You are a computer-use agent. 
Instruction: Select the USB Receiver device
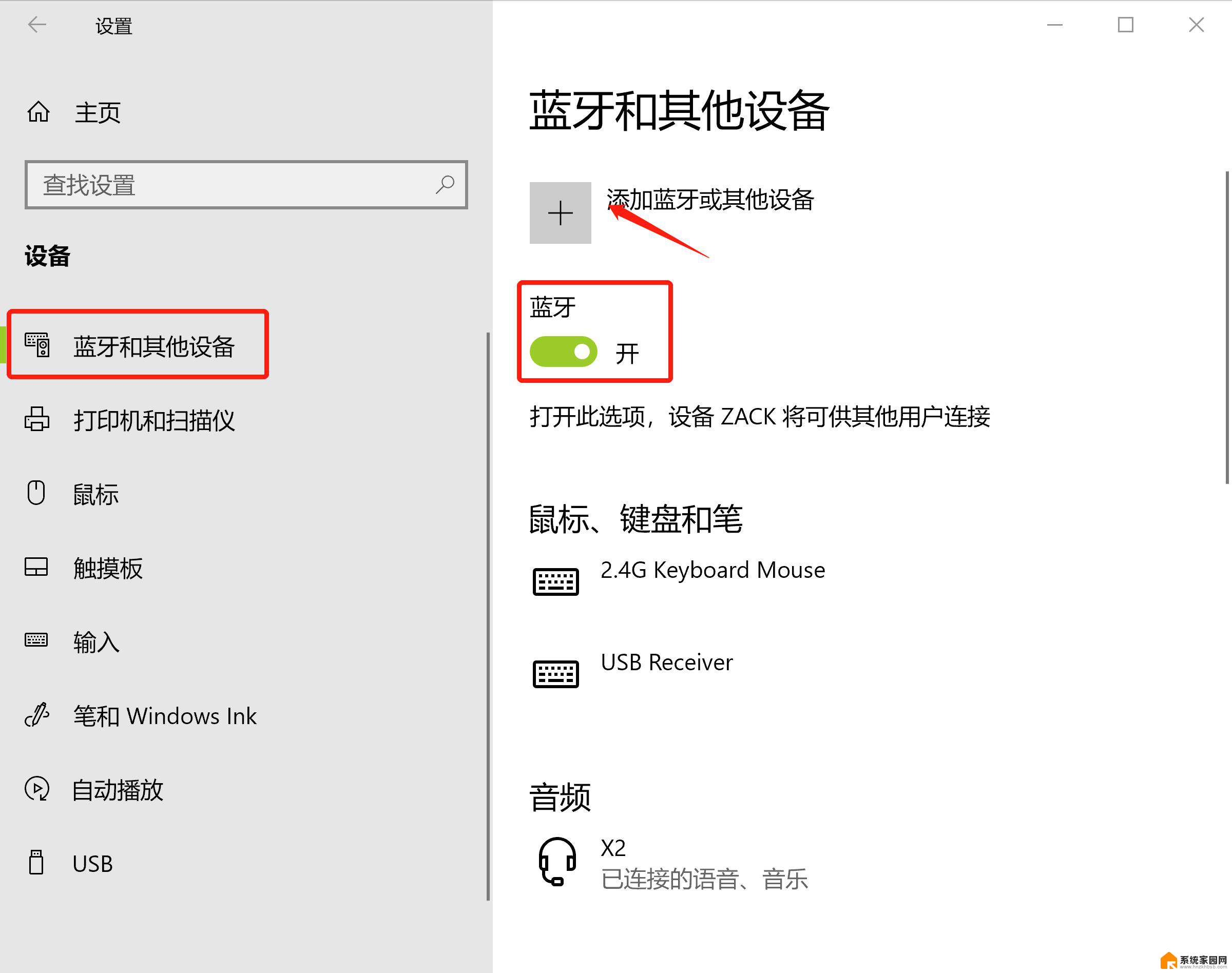pos(667,663)
